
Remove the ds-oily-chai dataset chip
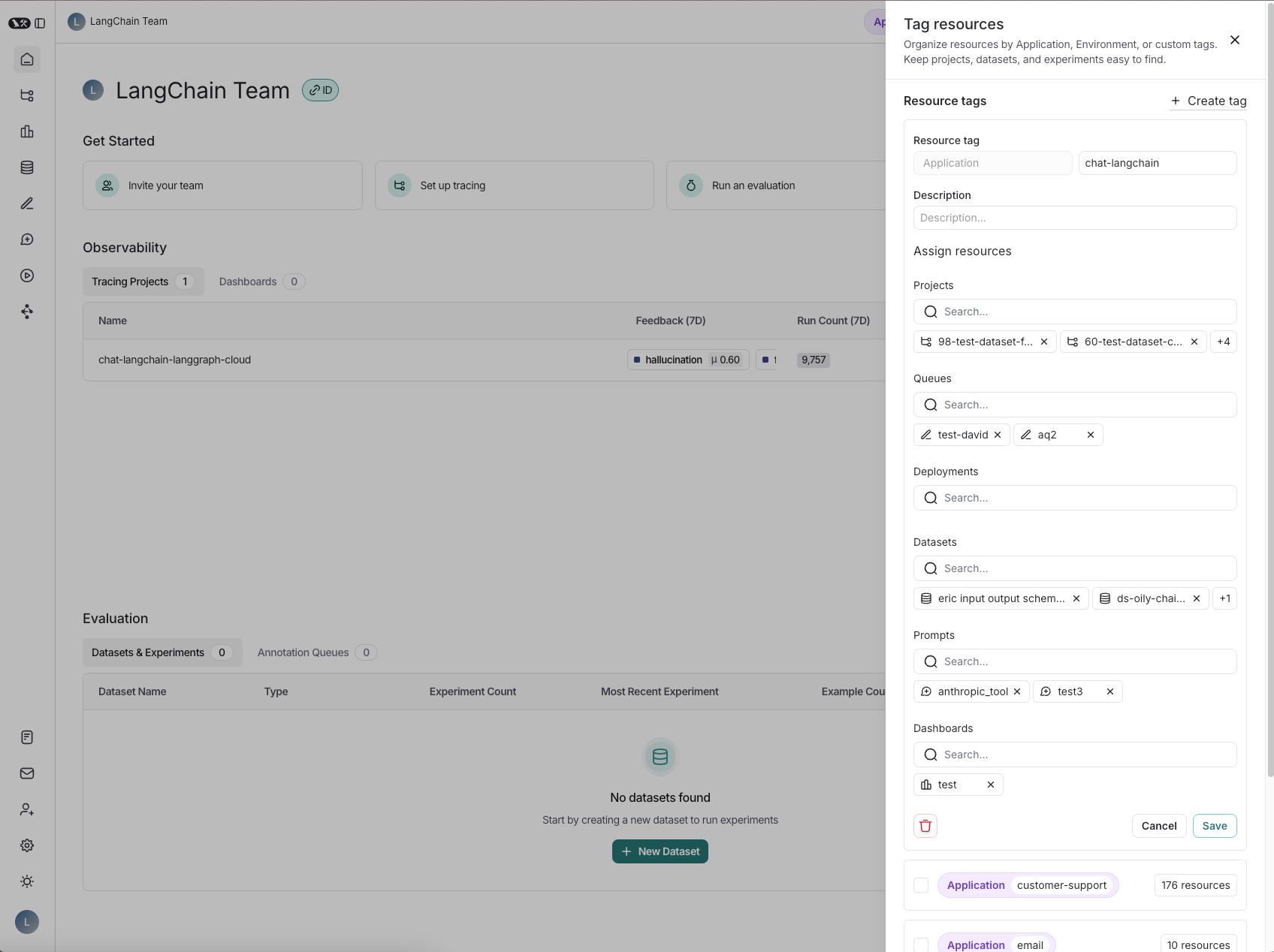click(x=1197, y=598)
